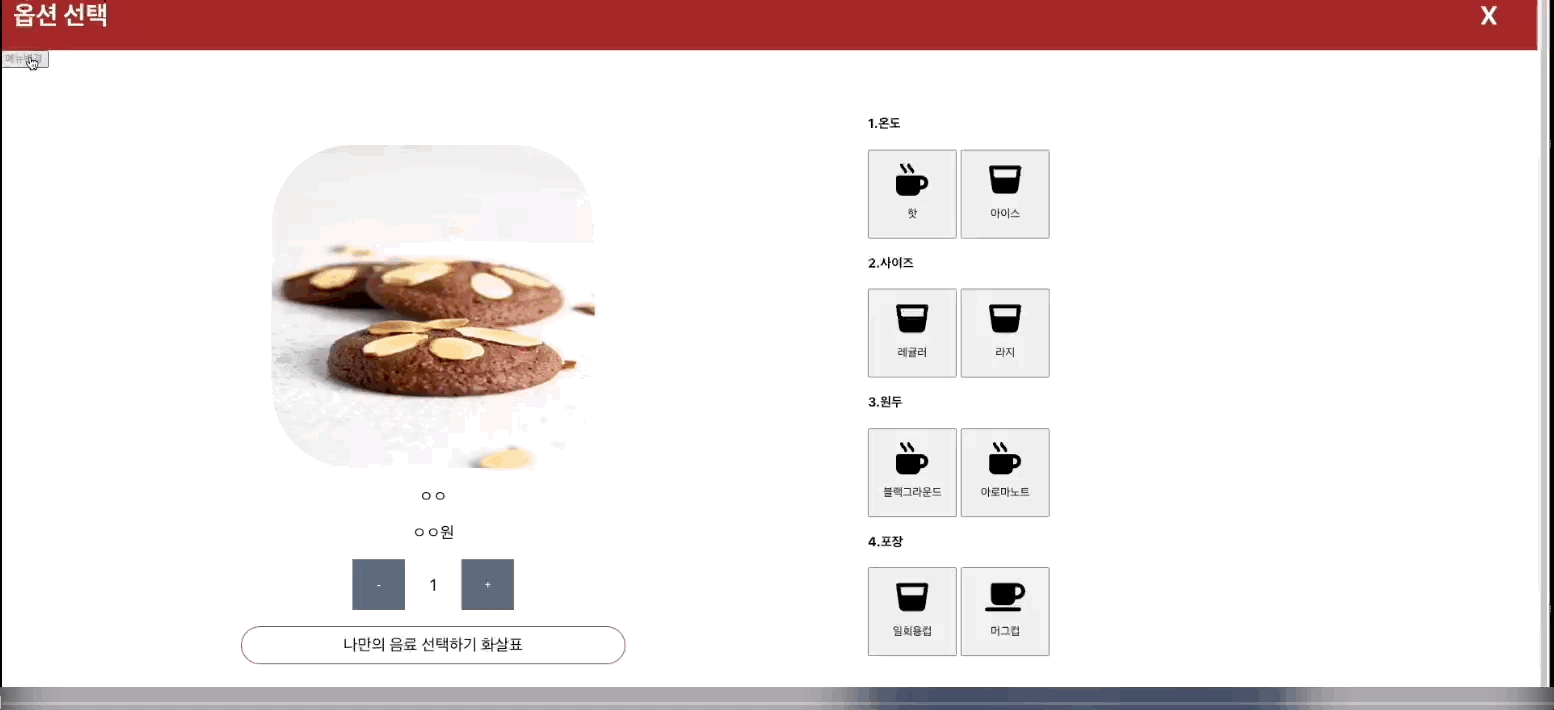Choose the 레귤러 size cup
The image size is (1554, 710).
pyautogui.click(x=912, y=333)
